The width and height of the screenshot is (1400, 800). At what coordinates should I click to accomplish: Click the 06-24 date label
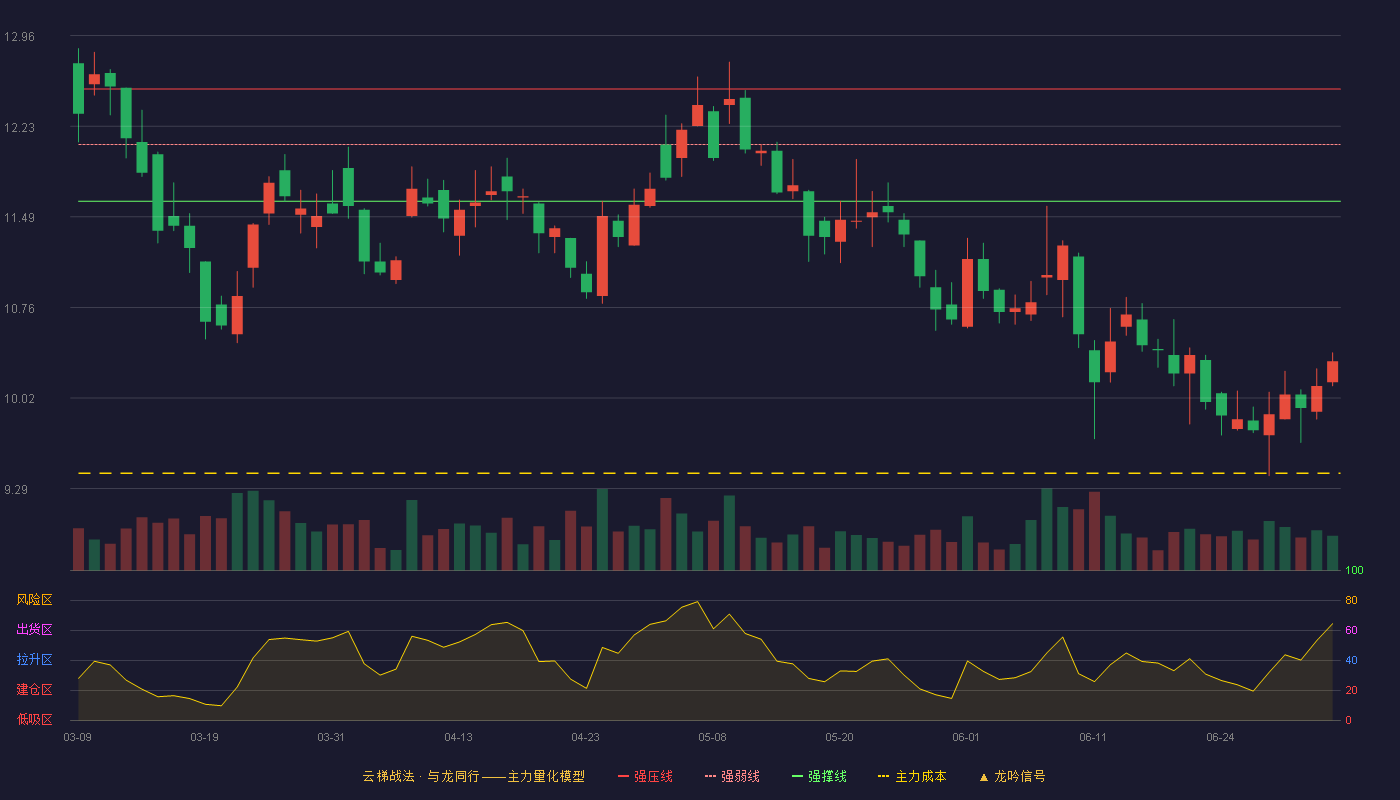click(1220, 737)
